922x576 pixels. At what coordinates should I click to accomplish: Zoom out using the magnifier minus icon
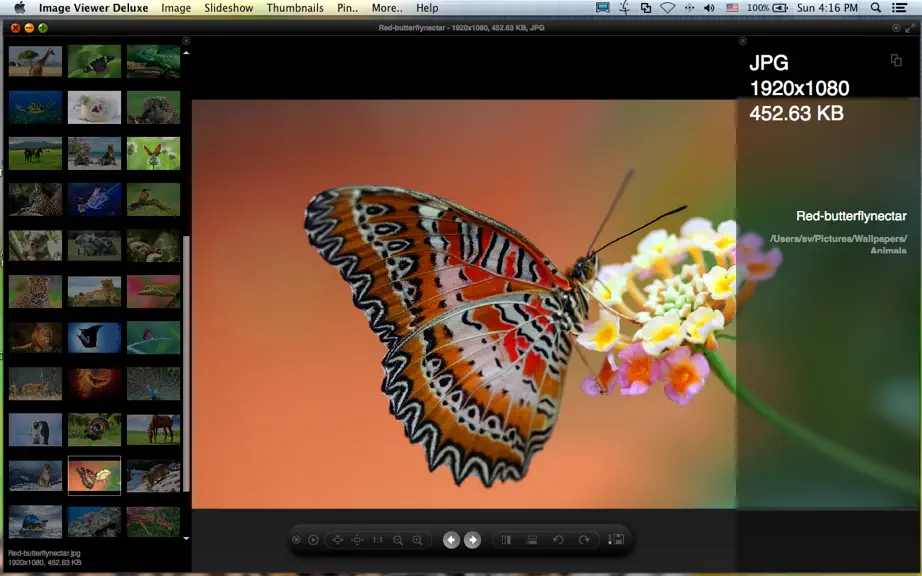398,540
